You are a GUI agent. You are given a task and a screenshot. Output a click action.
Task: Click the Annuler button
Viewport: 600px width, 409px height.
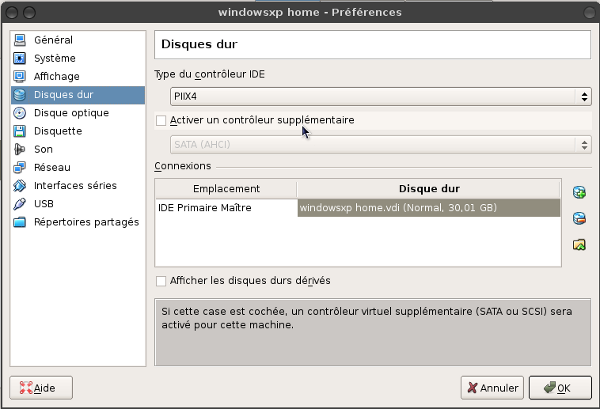(491, 388)
